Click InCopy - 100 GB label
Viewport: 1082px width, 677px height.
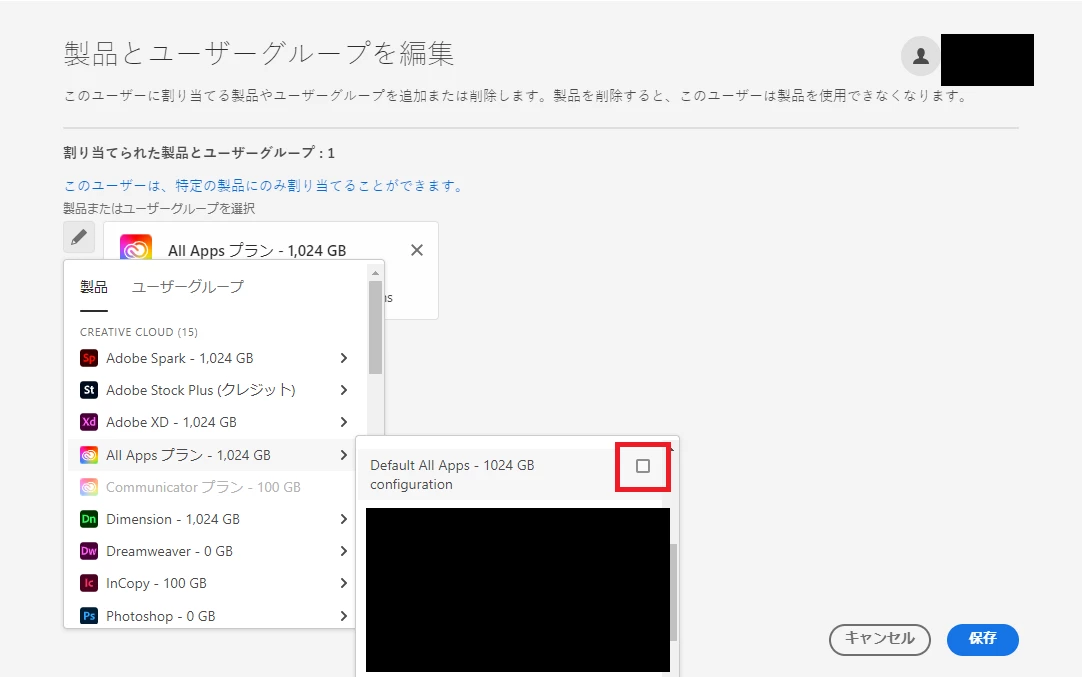(157, 583)
